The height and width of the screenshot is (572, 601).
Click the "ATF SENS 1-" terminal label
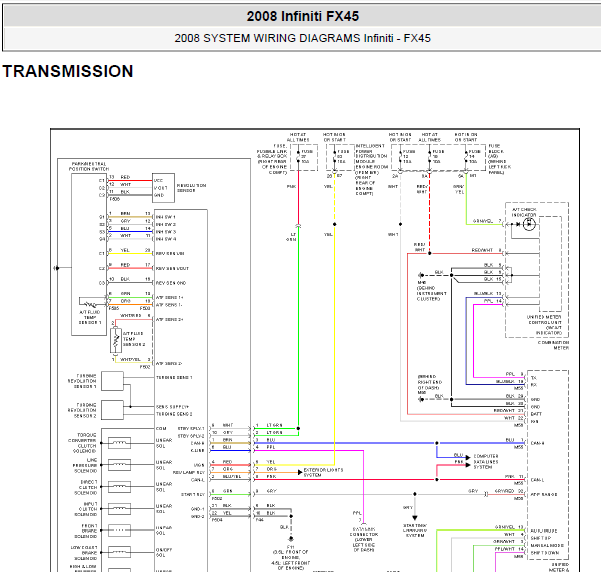[x=169, y=305]
